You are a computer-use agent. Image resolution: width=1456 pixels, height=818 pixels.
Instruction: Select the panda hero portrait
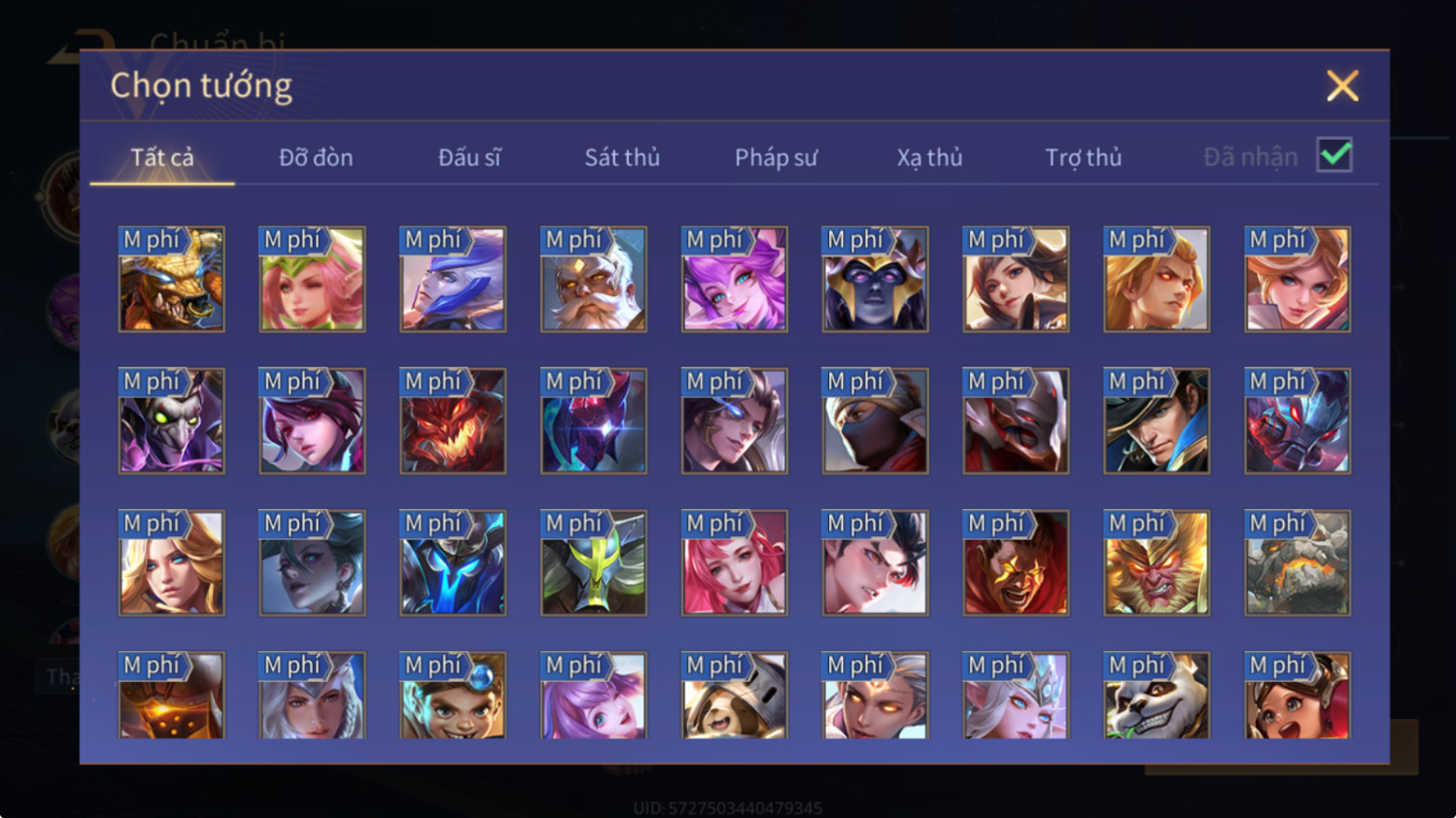pos(1157,695)
